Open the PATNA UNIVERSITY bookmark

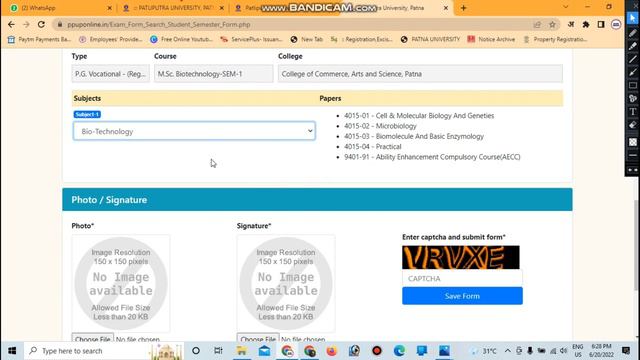point(430,39)
